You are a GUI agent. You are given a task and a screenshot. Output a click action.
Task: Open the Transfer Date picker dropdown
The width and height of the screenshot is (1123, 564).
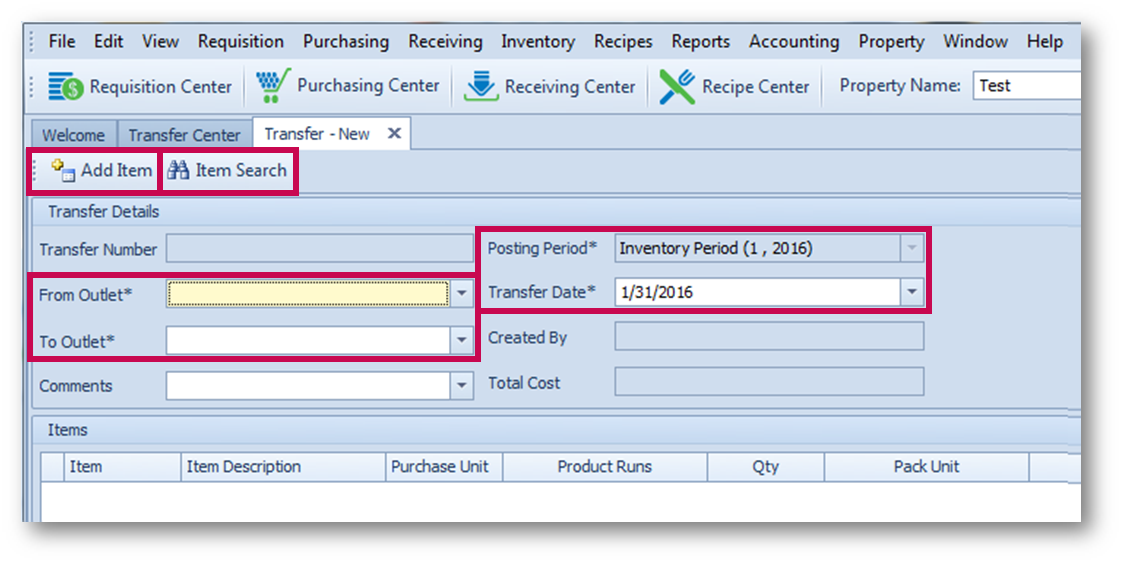tap(911, 293)
